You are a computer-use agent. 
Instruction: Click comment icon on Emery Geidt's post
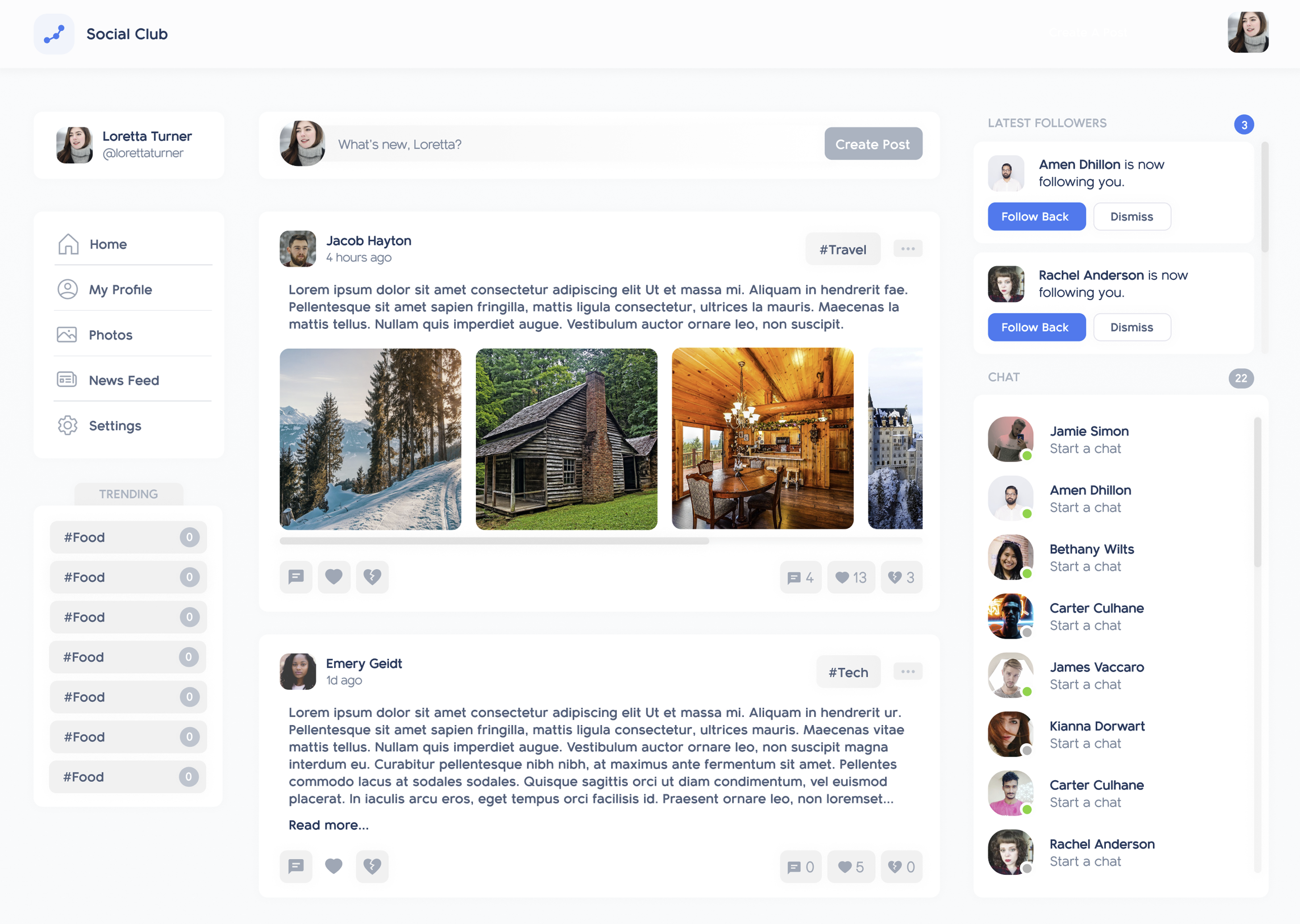click(x=296, y=866)
